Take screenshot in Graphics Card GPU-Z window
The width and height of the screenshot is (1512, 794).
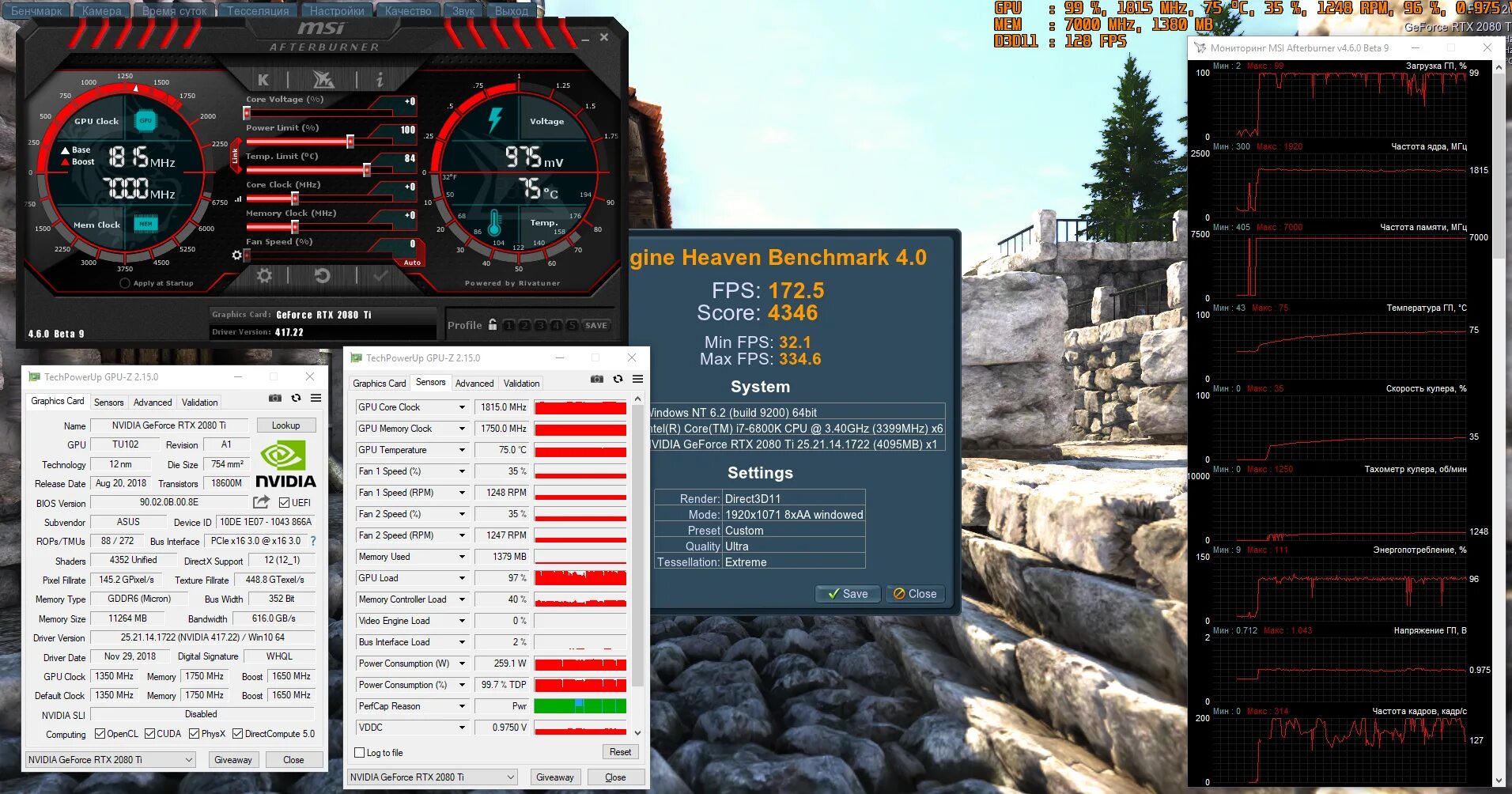[x=275, y=398]
